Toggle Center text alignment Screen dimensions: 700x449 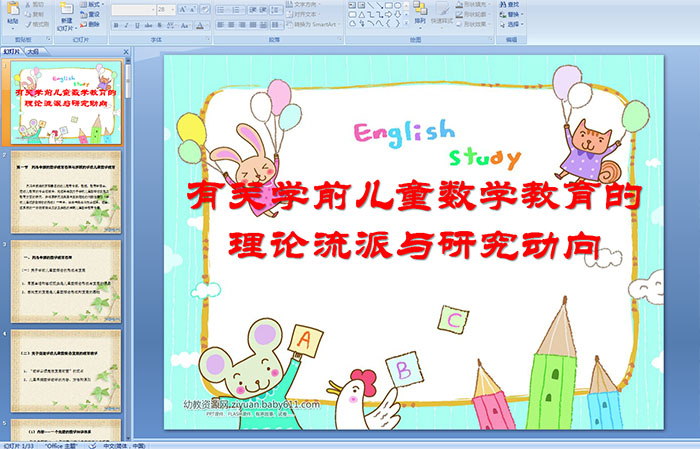click(x=231, y=25)
